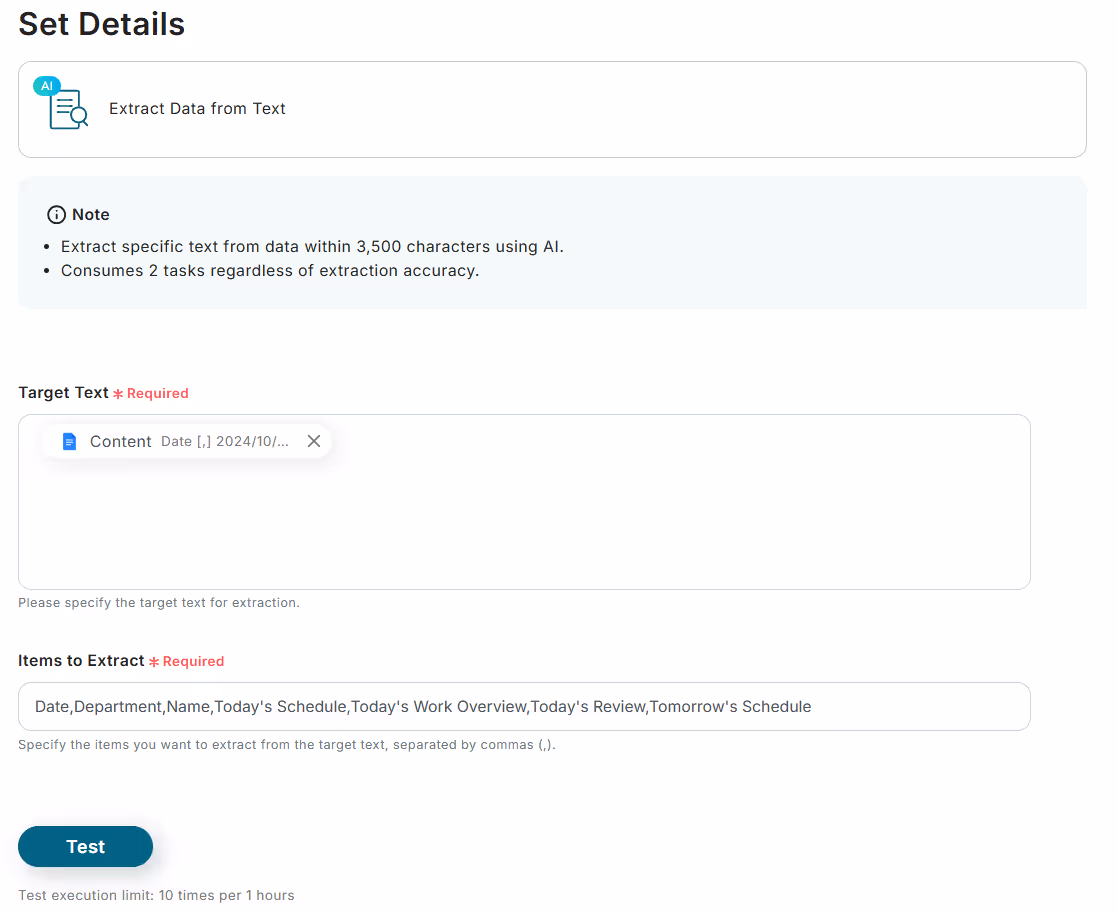Click the 'Extract Data from Text' title text
Viewport: 1117px width, 911px height.
coord(197,108)
